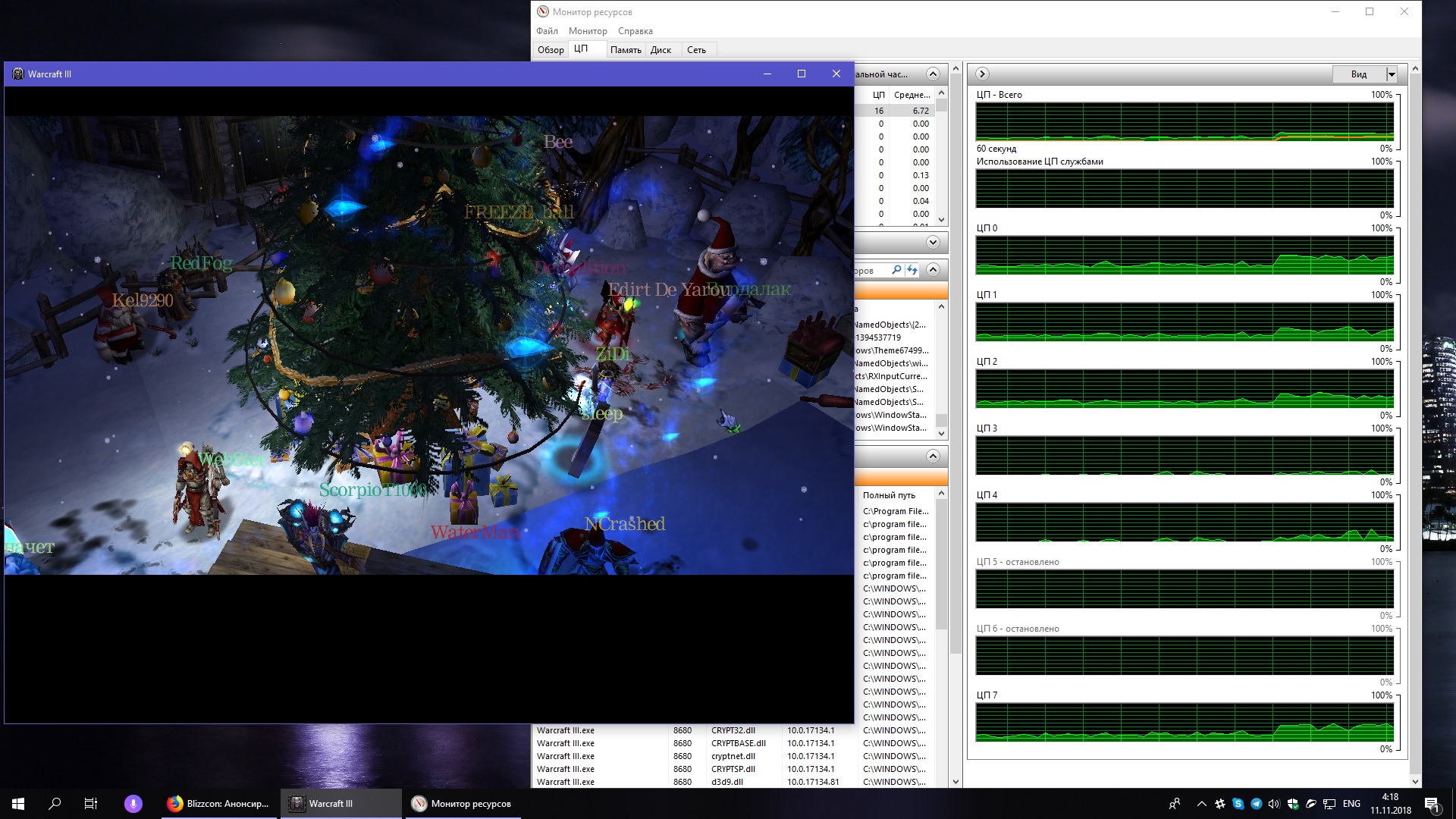Open the Telegram tray icon
1456x819 pixels.
pyautogui.click(x=1256, y=804)
